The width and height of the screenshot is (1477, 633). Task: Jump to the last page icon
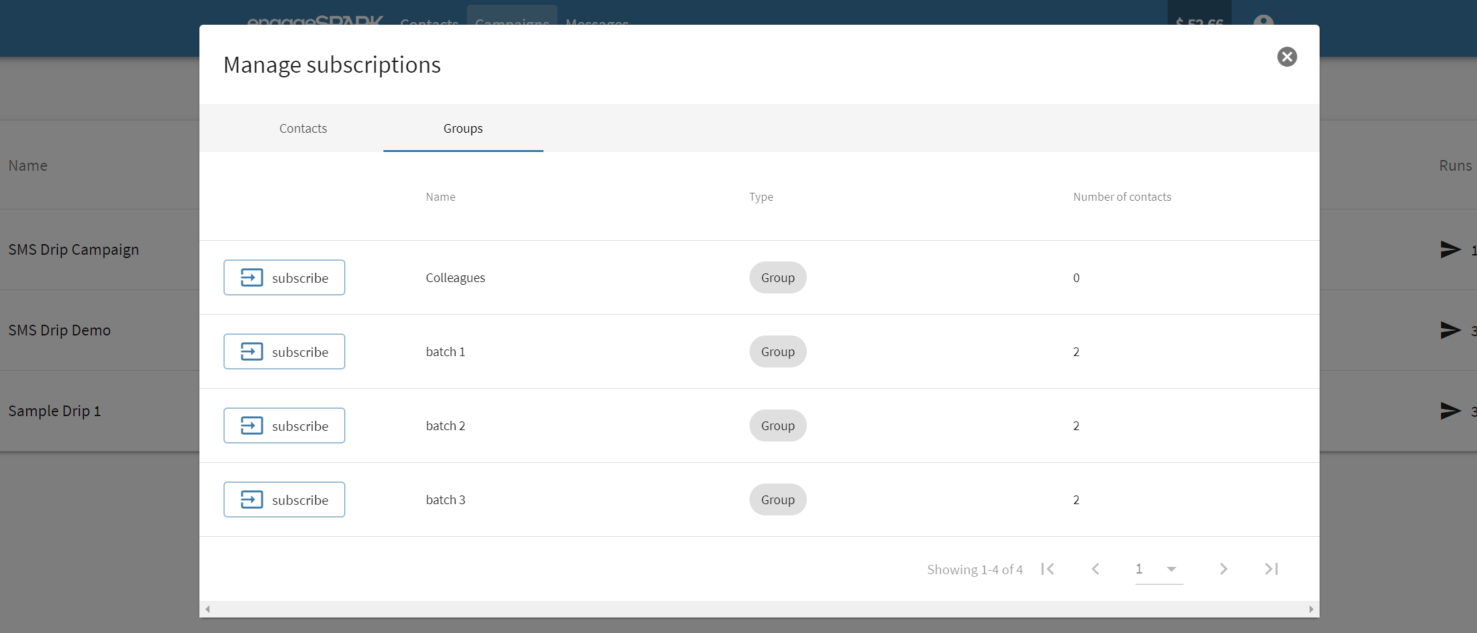1271,569
